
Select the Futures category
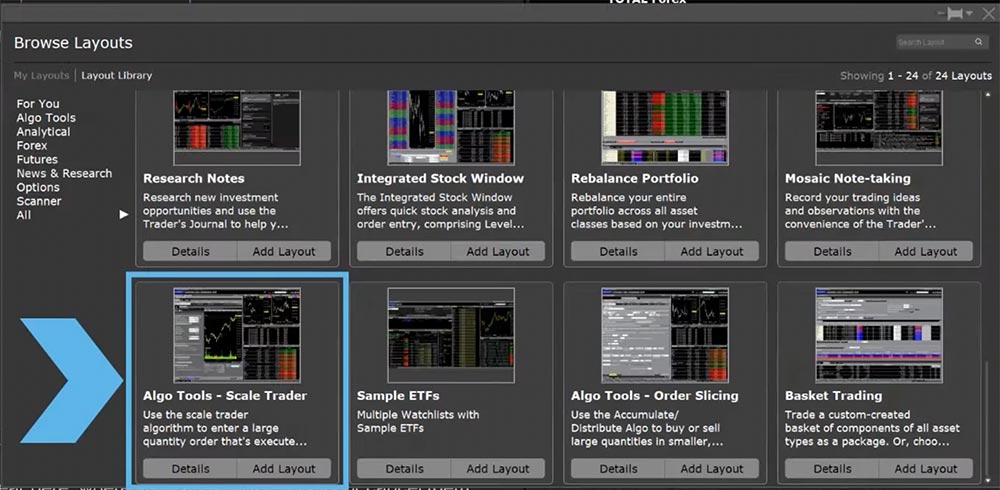click(x=37, y=160)
